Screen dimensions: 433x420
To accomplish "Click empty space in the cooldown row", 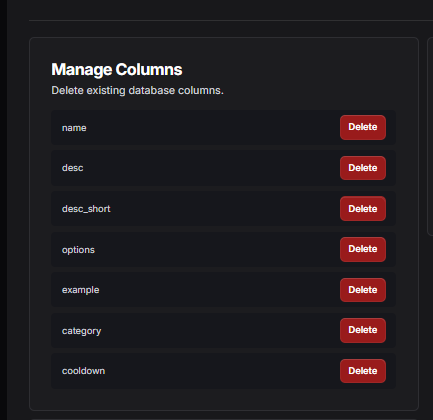I will pyautogui.click(x=220, y=371).
